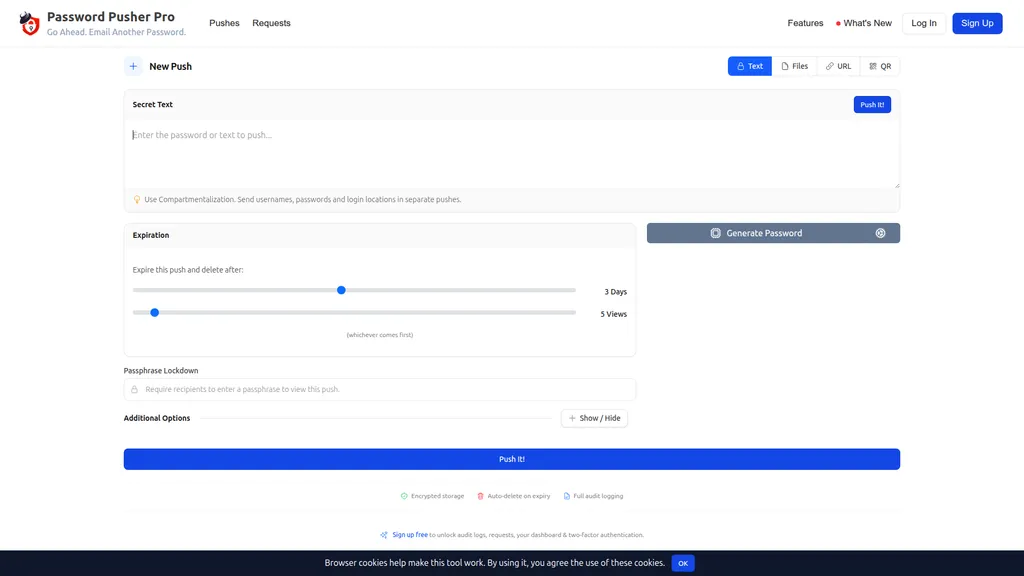Screen dimensions: 1024x576
Task: Focus the secret text entry area
Action: [x=511, y=154]
